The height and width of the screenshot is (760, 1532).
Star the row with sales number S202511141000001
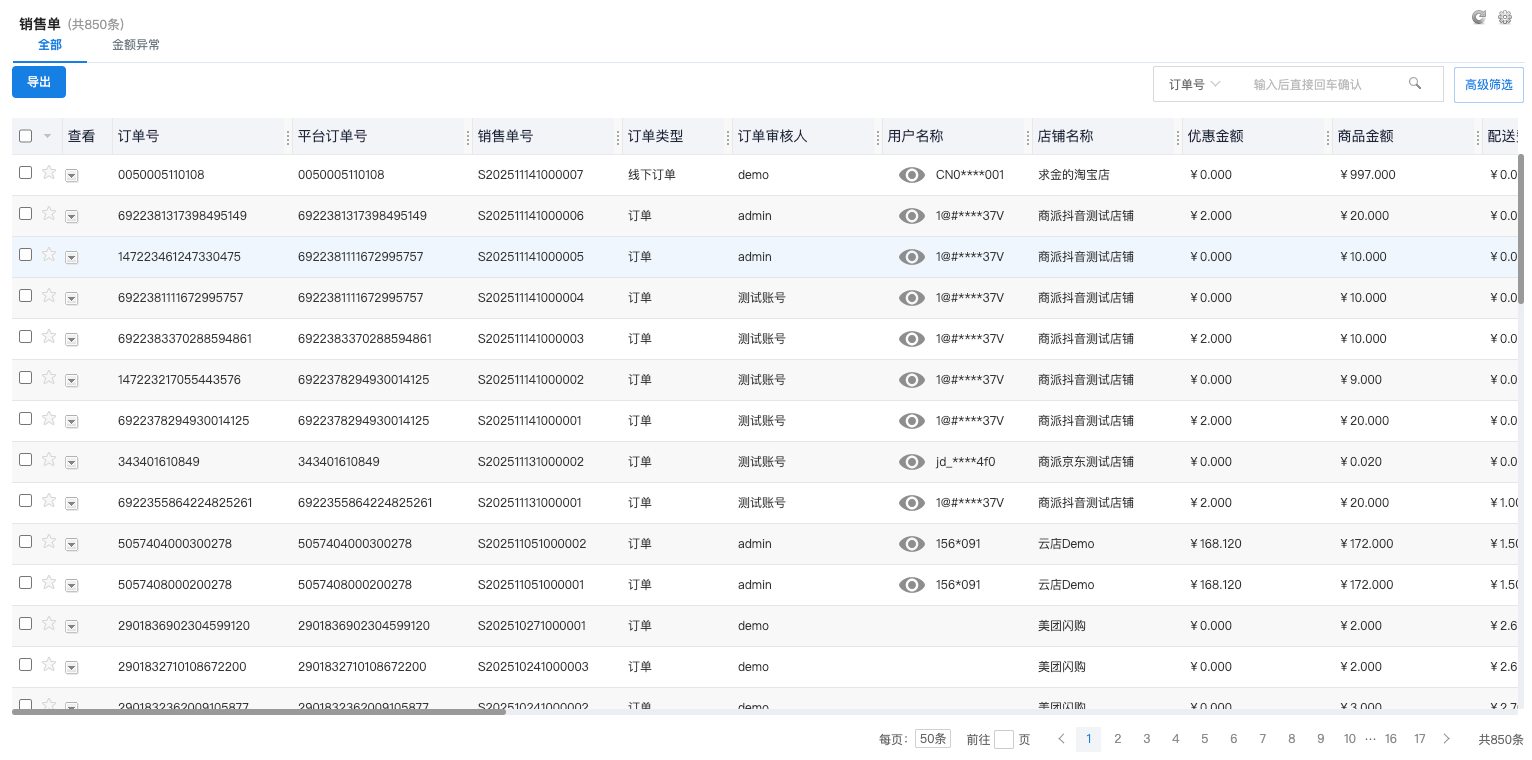click(49, 418)
